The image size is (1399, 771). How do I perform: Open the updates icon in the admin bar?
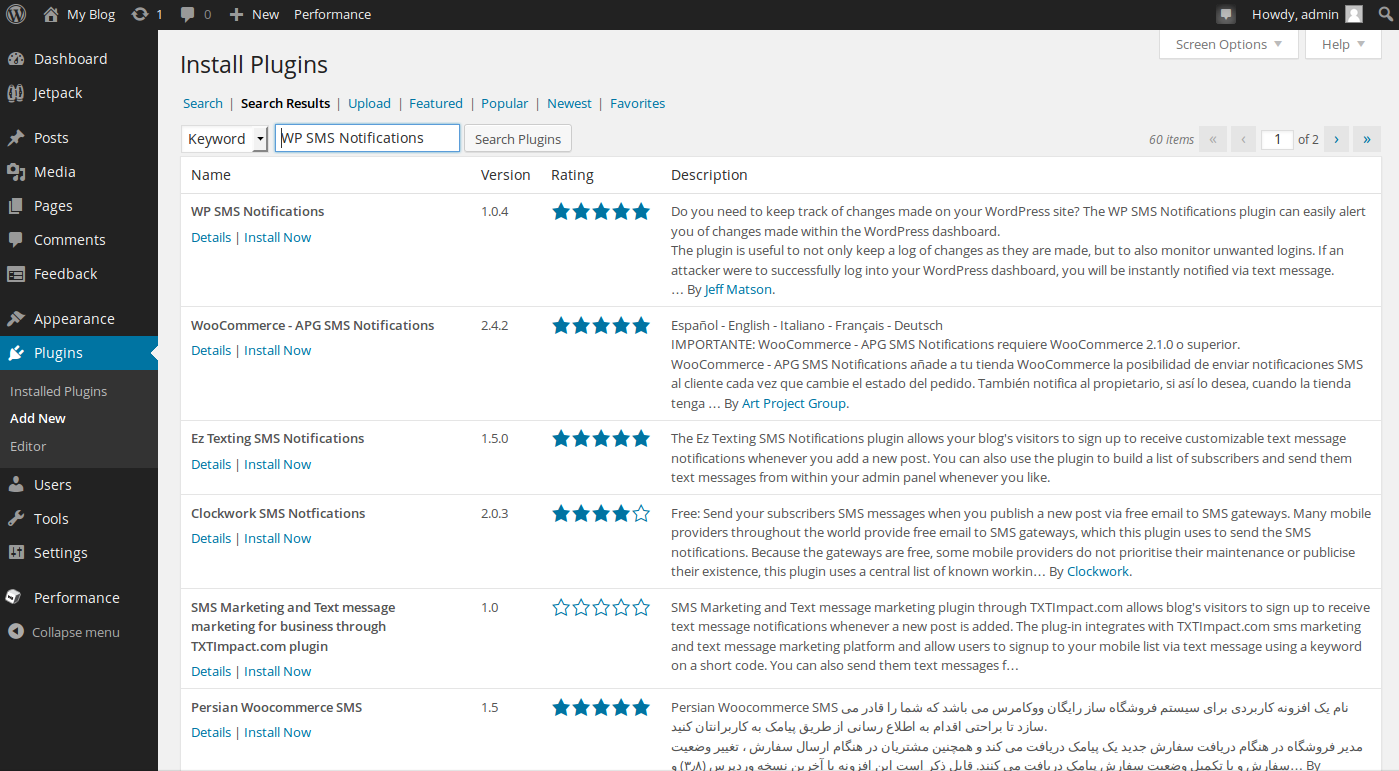tap(140, 14)
